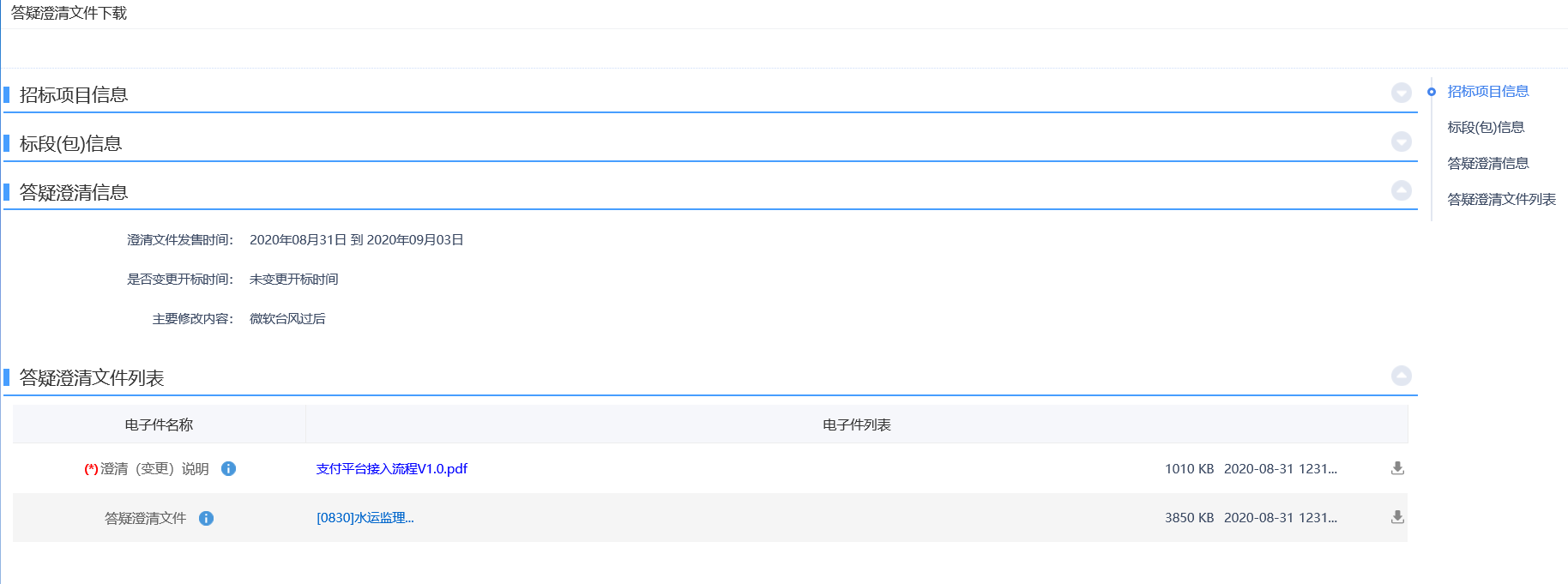The width and height of the screenshot is (1568, 584).
Task: Click info icon beside 澄清（变更）说明
Action: [228, 468]
